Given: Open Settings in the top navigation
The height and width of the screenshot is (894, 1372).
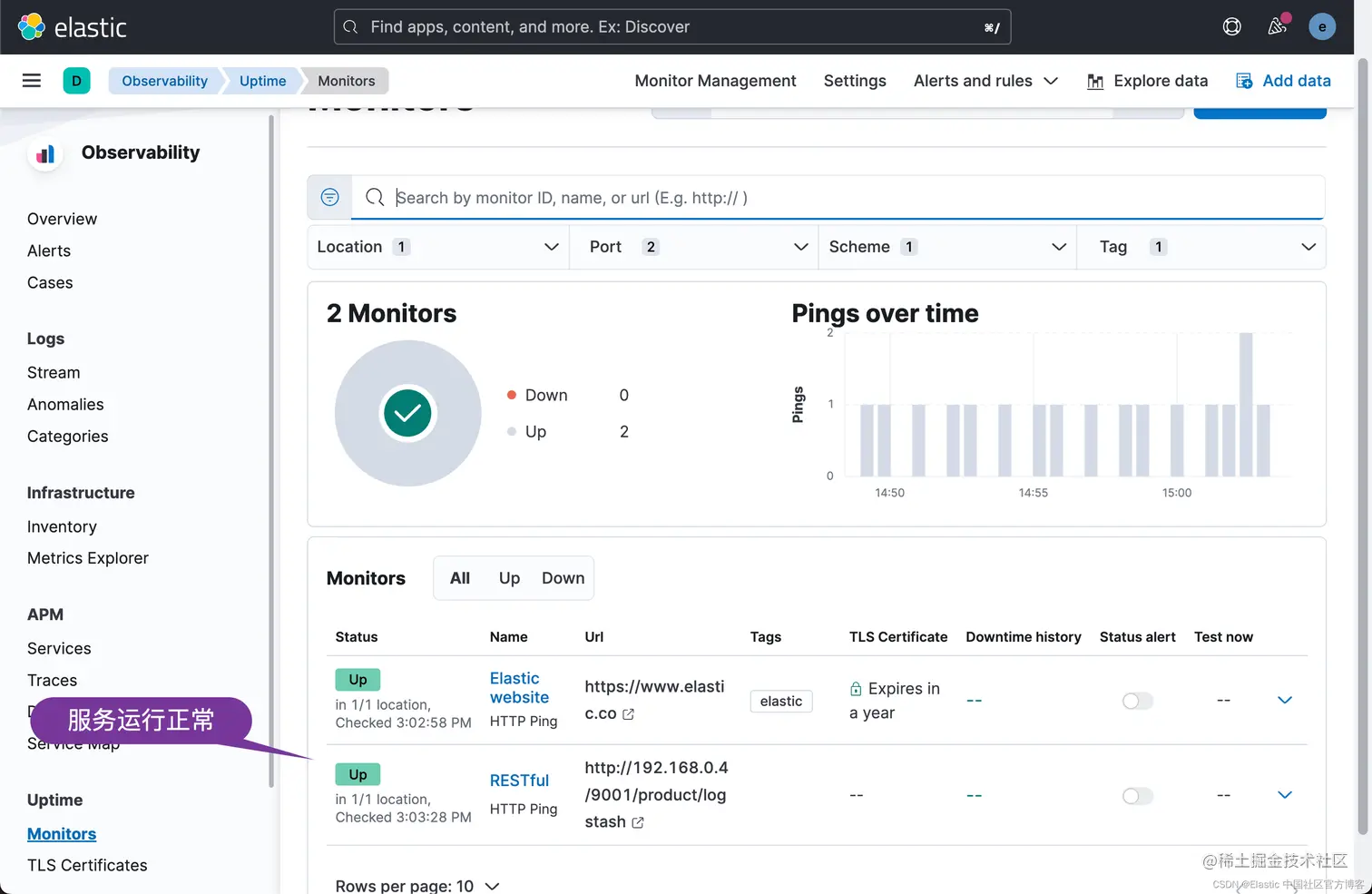Looking at the screenshot, I should click(x=855, y=81).
